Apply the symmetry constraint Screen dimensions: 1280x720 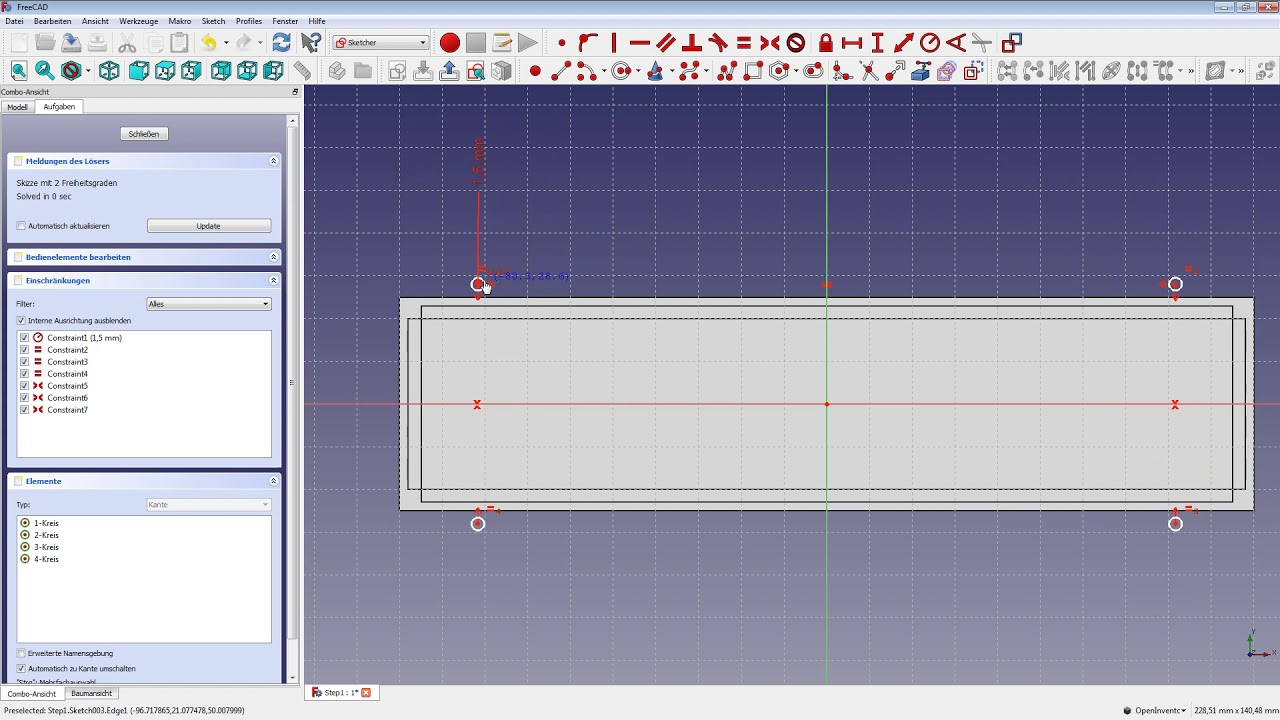click(770, 43)
